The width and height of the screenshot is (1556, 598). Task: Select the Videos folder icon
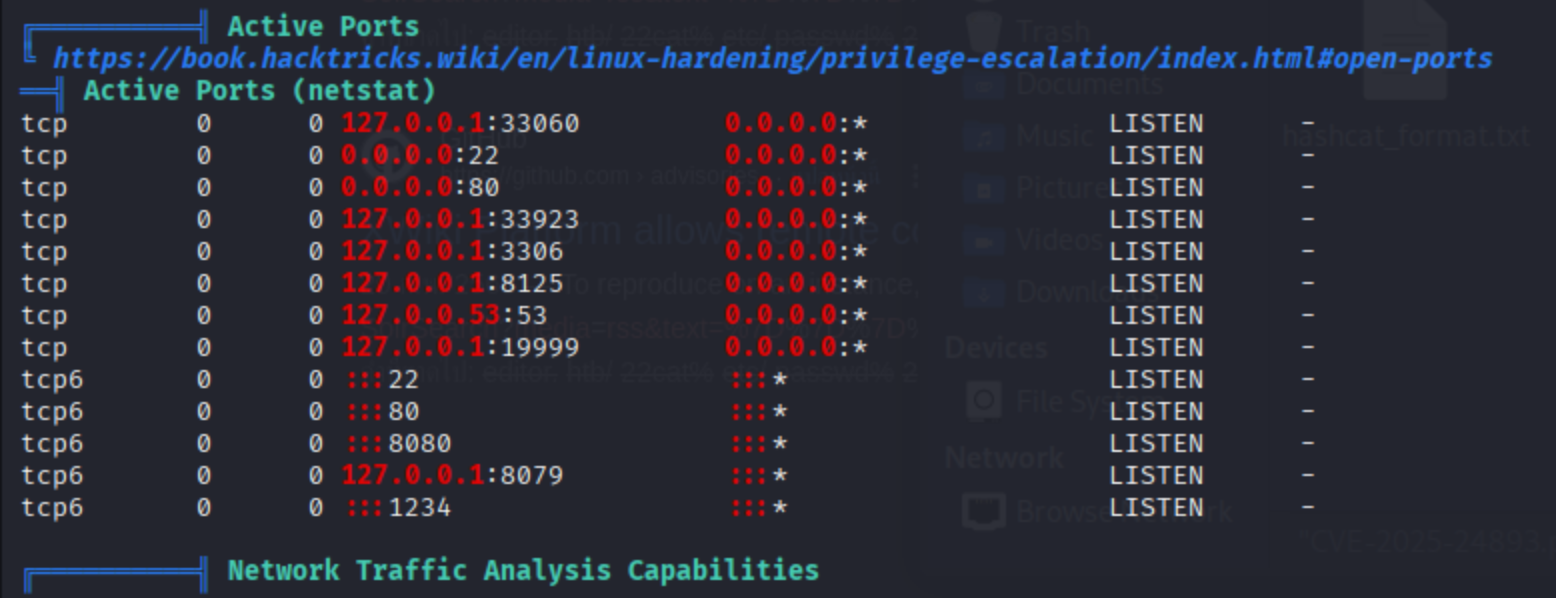(982, 240)
